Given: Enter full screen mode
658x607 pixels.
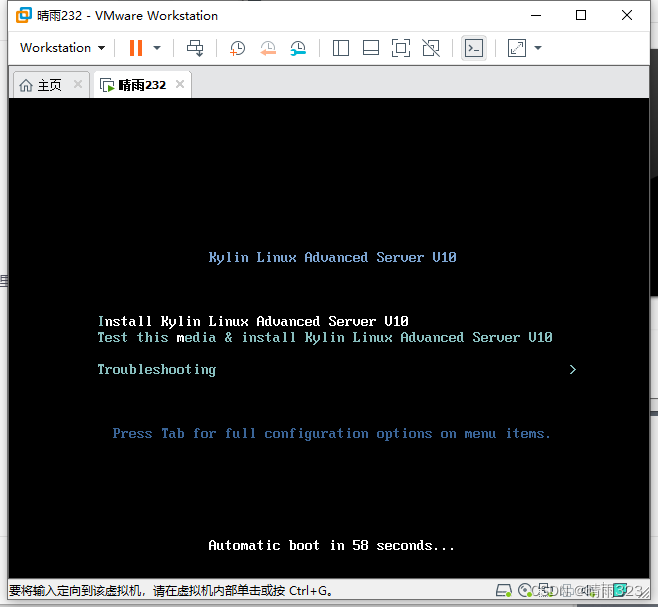Looking at the screenshot, I should pos(401,48).
